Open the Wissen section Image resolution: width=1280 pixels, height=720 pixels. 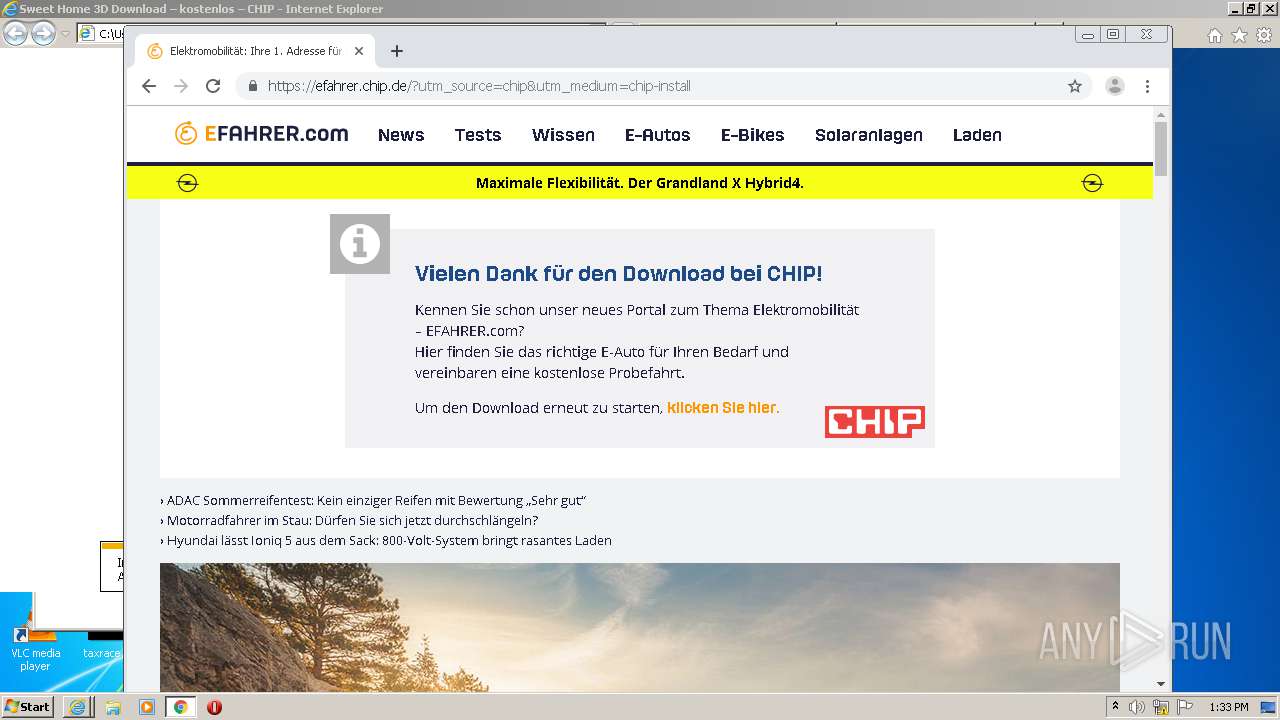[563, 135]
